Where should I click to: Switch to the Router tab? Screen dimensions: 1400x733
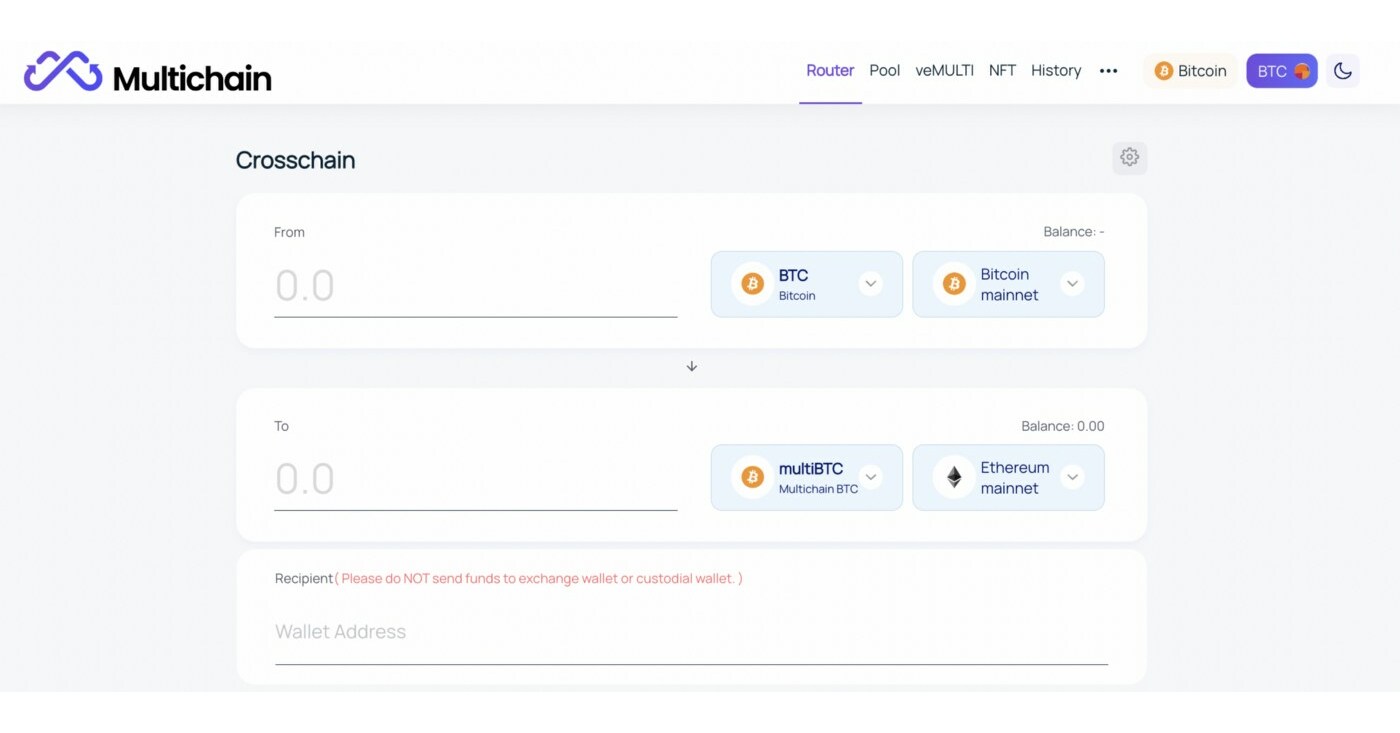coord(830,71)
